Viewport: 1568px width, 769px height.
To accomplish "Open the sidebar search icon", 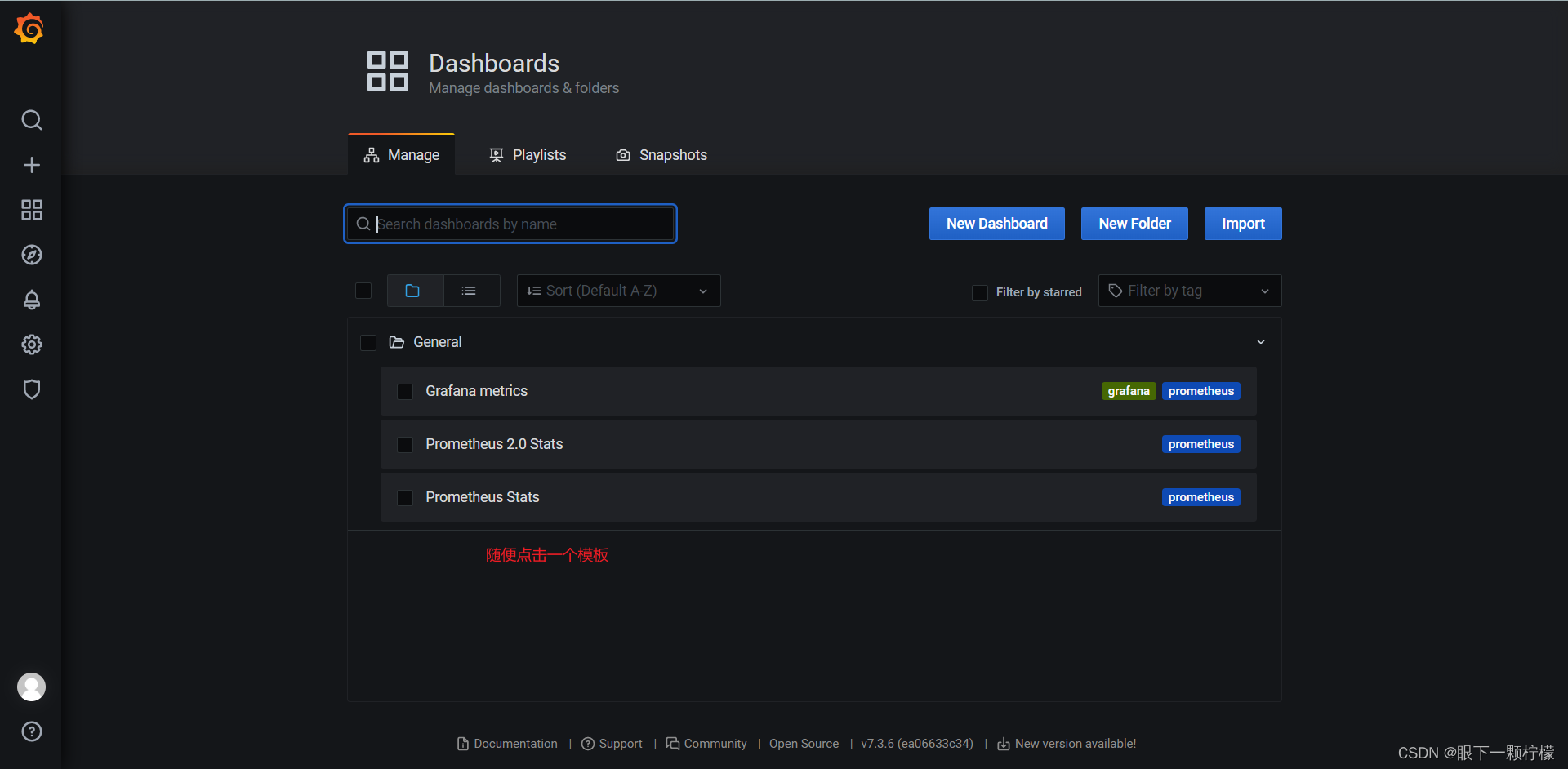I will coord(31,120).
